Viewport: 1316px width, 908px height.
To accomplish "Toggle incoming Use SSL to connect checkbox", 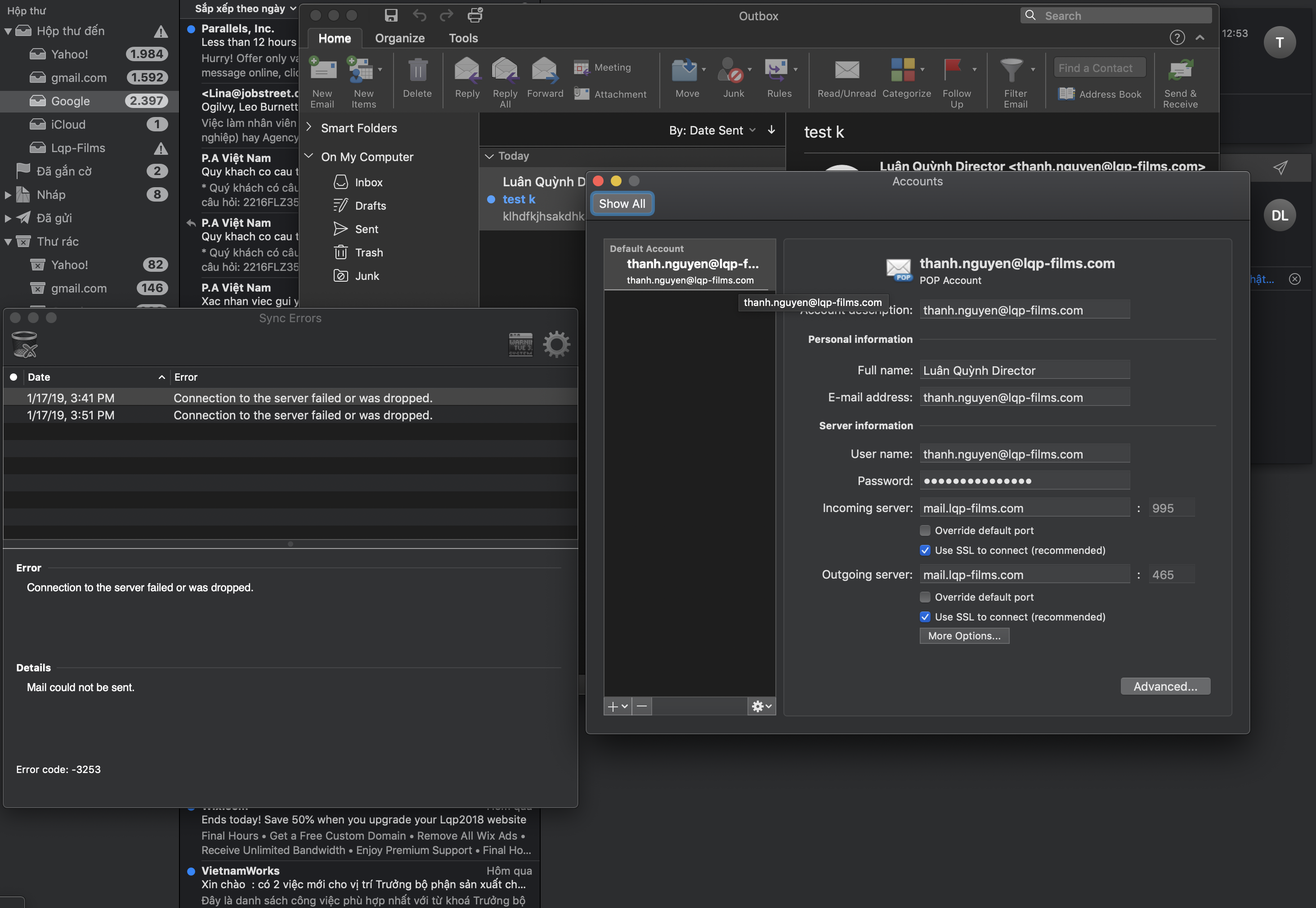I will [925, 550].
